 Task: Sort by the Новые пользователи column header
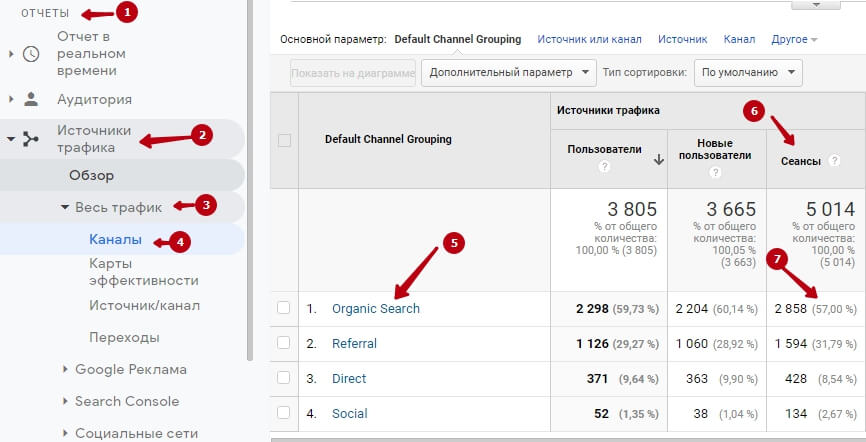click(715, 149)
